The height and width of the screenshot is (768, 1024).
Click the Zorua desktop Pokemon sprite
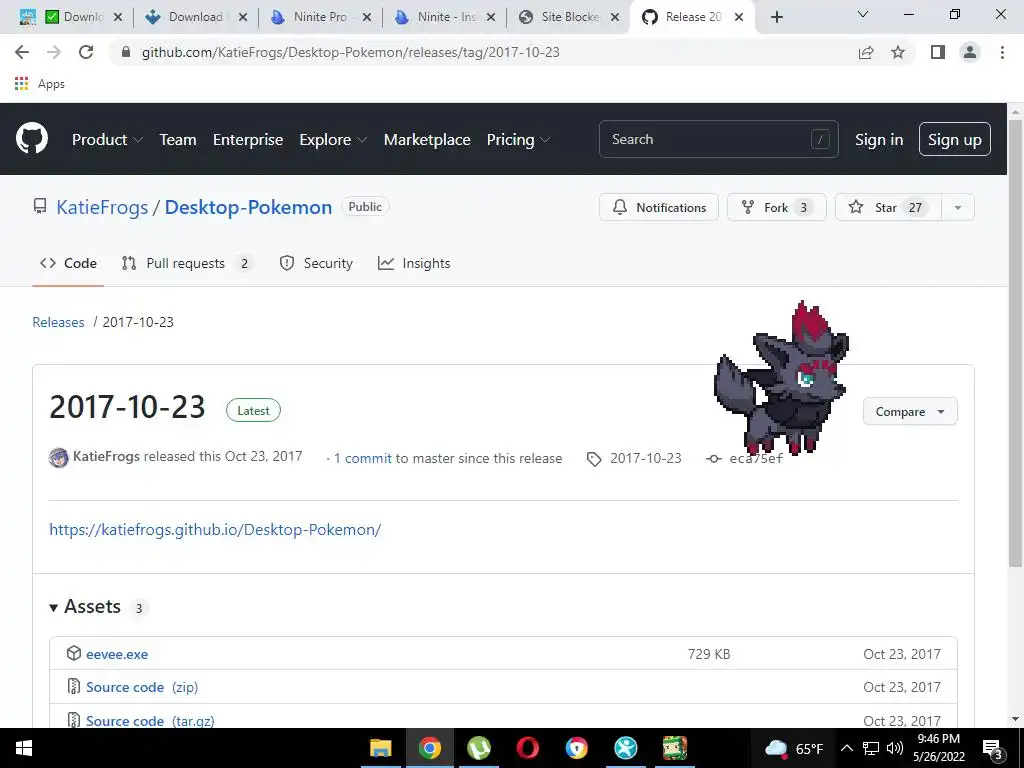[x=781, y=377]
